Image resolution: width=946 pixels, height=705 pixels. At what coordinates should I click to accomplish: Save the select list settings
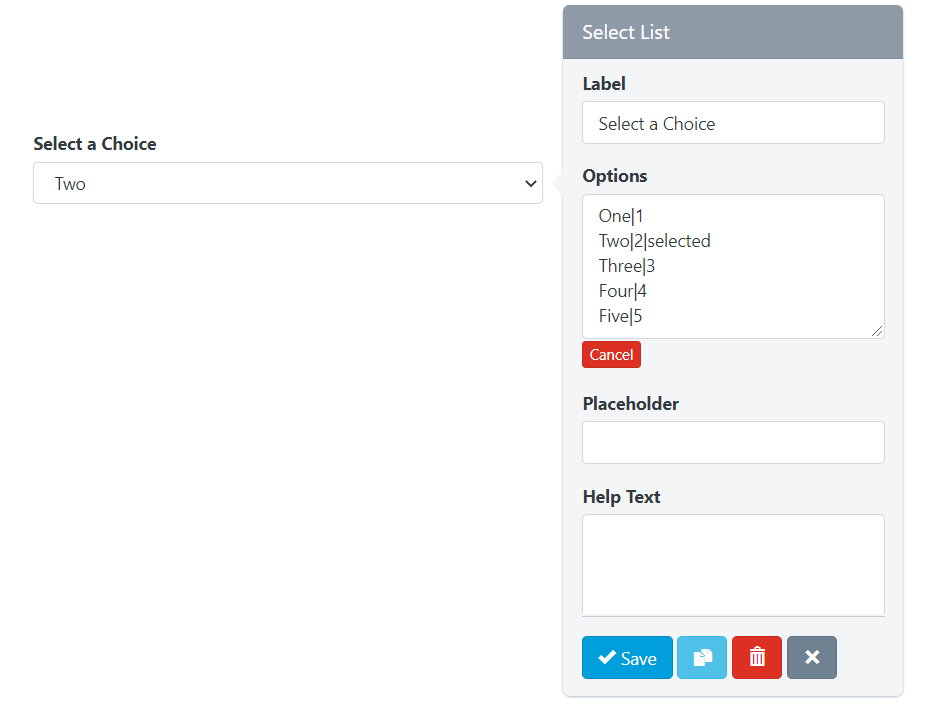628,658
